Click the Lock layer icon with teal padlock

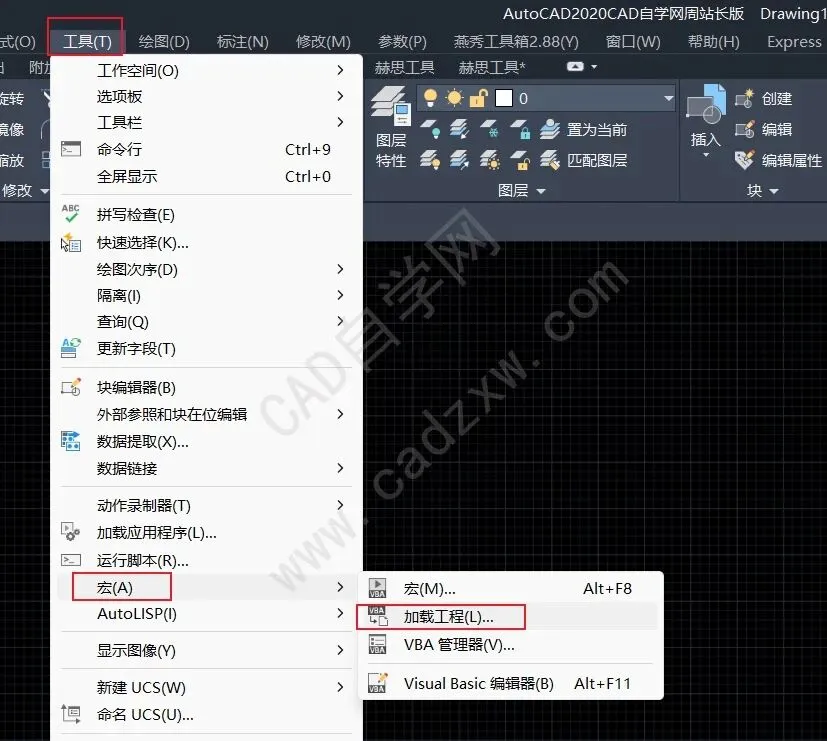pyautogui.click(x=520, y=129)
